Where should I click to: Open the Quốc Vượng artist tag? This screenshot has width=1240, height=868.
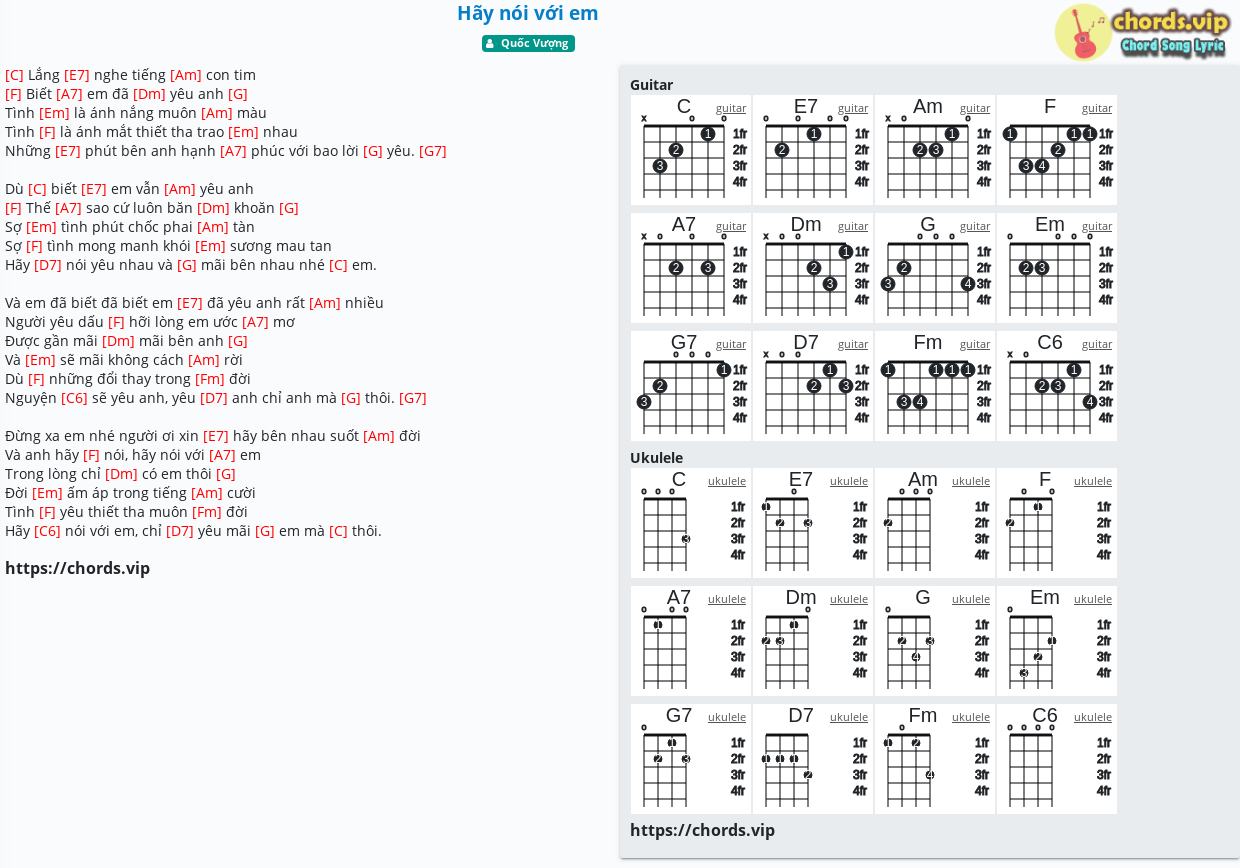pyautogui.click(x=528, y=43)
